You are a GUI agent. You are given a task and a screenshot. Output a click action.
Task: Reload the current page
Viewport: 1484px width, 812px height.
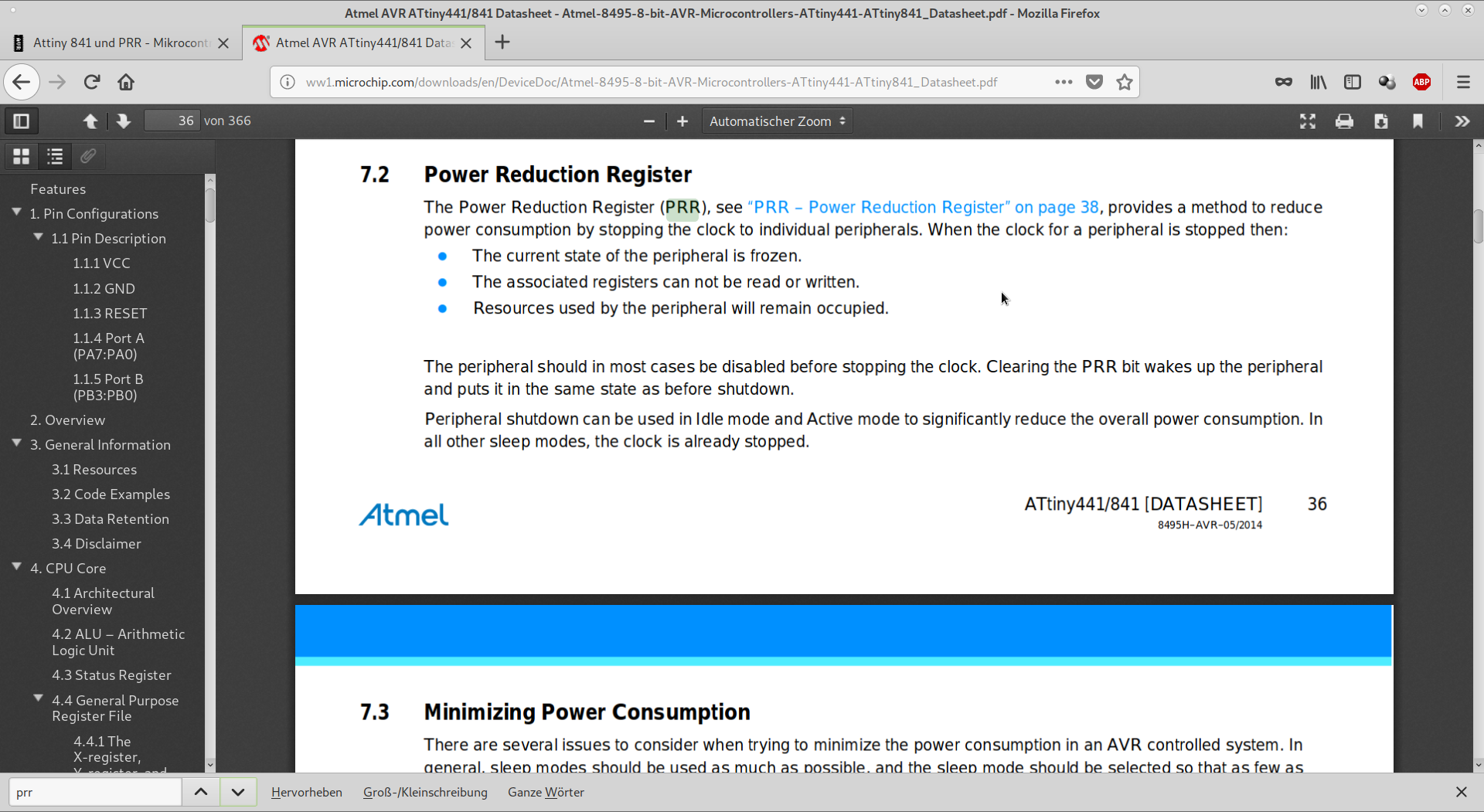pos(92,82)
